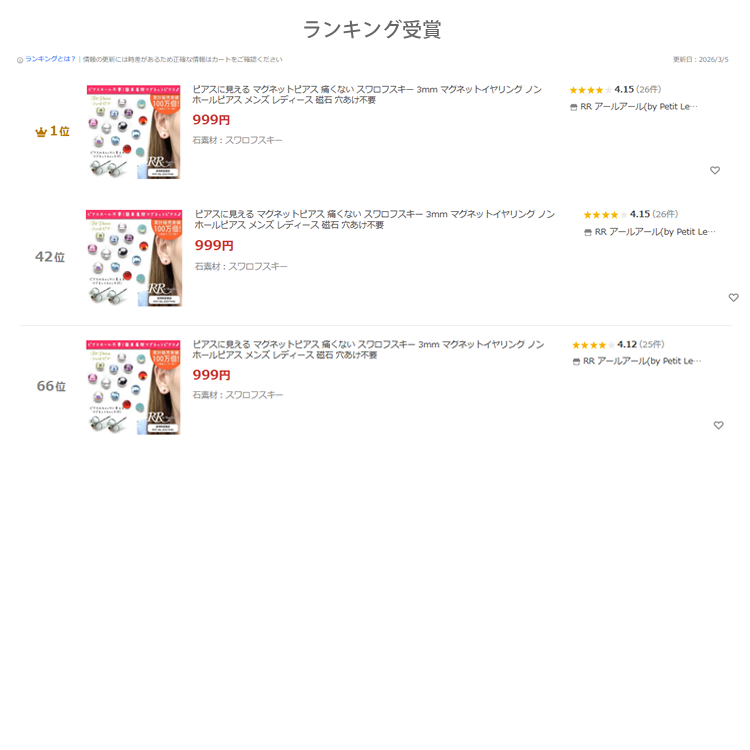Image resolution: width=750 pixels, height=750 pixels.
Task: Open the 1位 product title link
Action: 367,95
